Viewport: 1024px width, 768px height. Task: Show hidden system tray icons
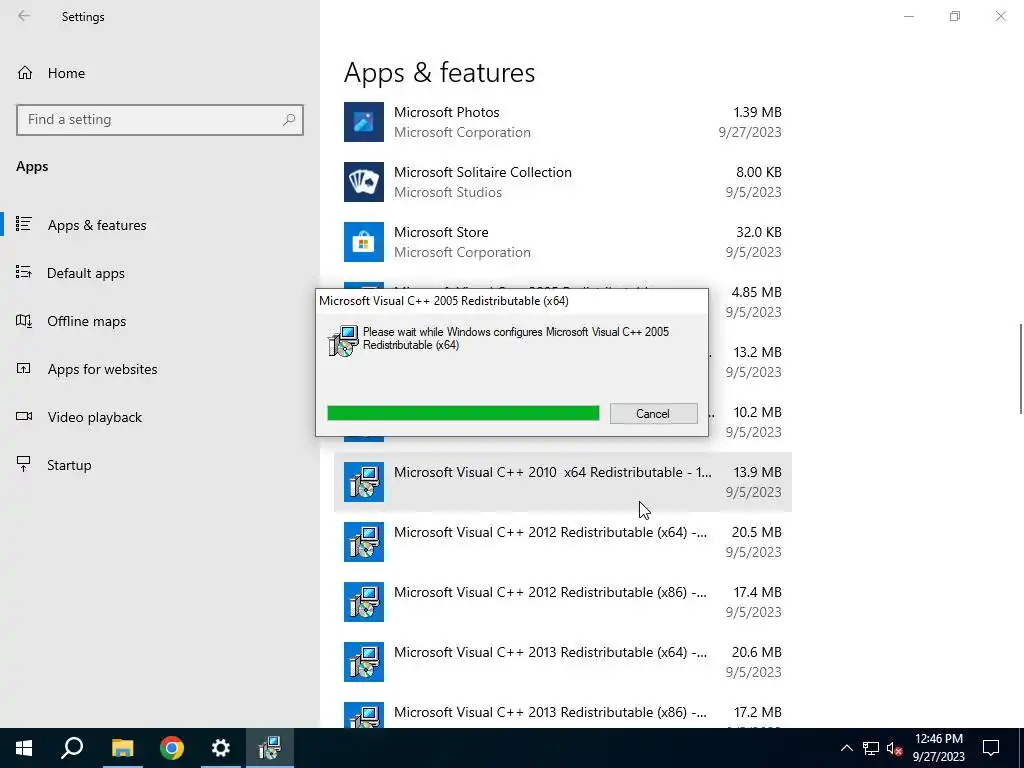tap(846, 748)
